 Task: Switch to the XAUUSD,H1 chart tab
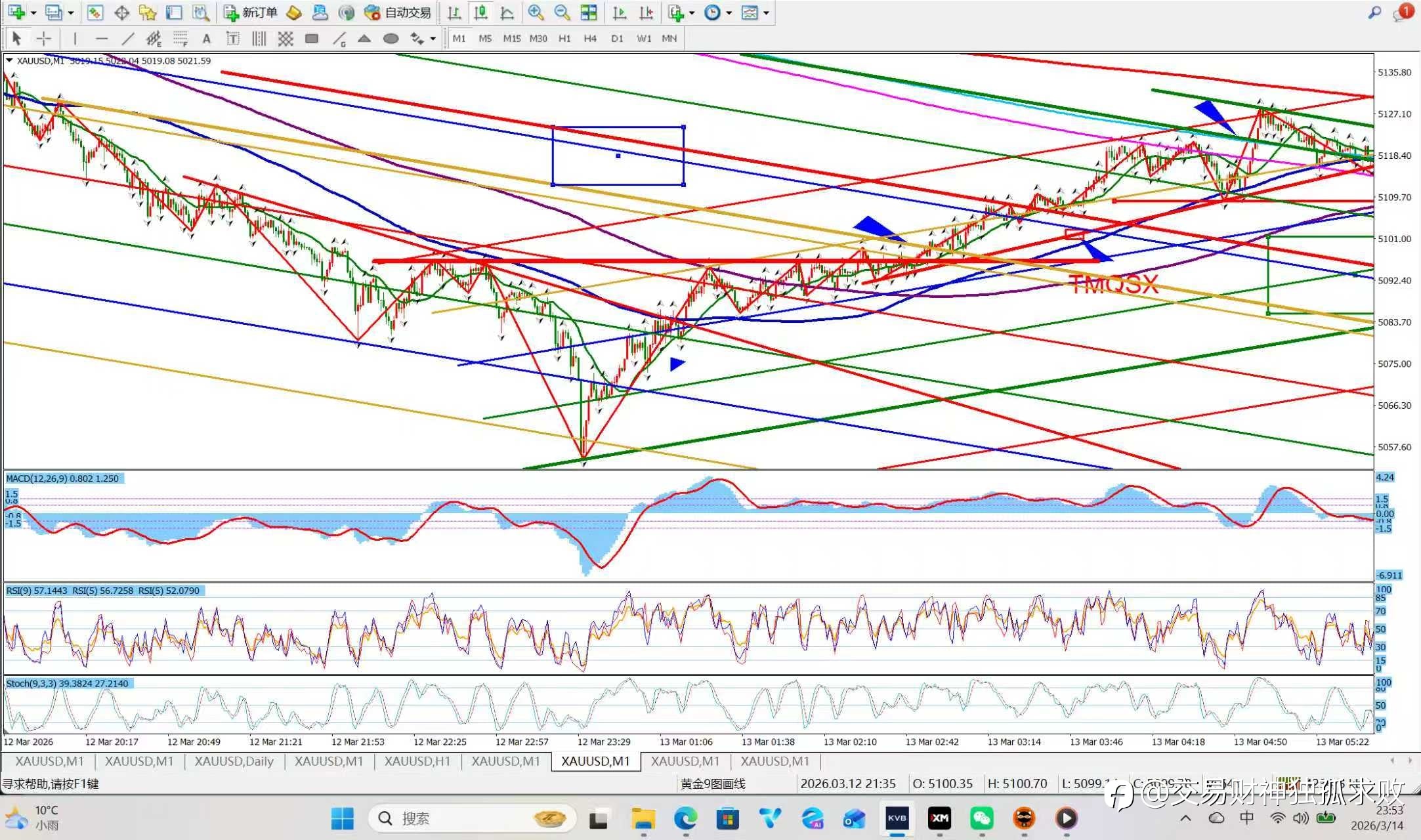click(x=417, y=761)
